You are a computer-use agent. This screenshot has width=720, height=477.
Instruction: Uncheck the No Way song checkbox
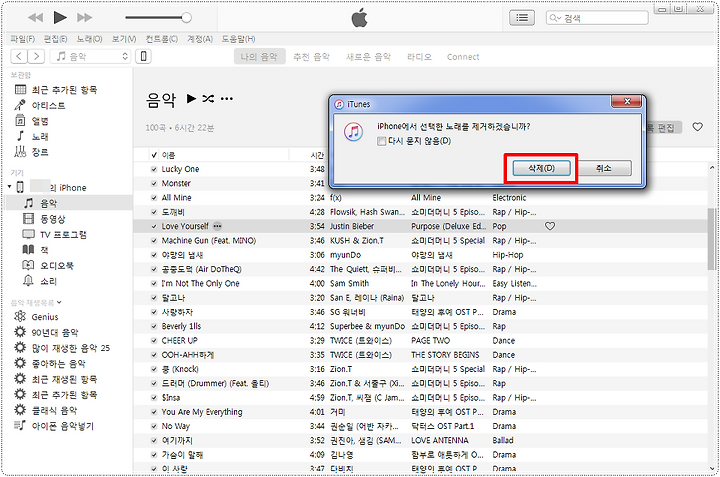click(154, 426)
